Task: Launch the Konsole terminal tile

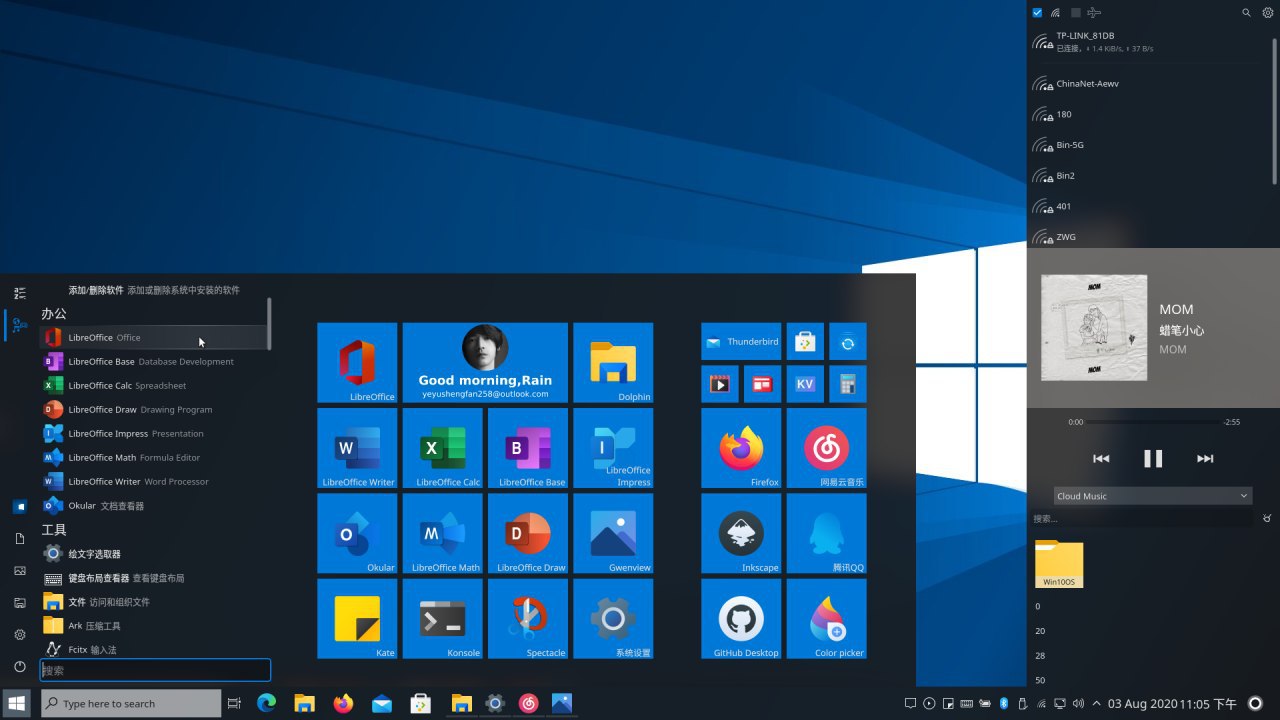Action: [x=442, y=619]
